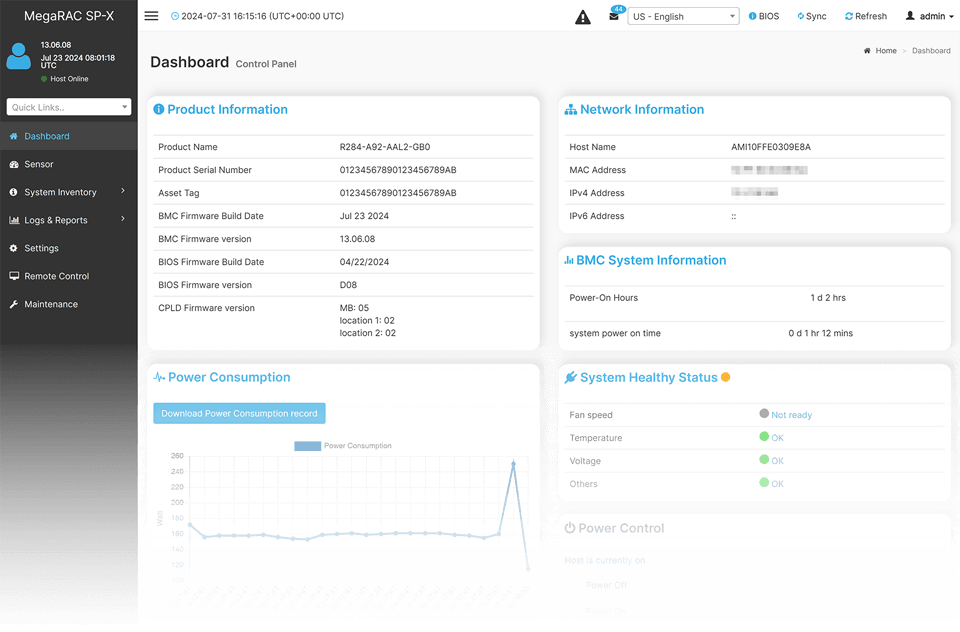Toggle the Power Consumption legend color box
Image resolution: width=960 pixels, height=632 pixels.
coord(307,446)
